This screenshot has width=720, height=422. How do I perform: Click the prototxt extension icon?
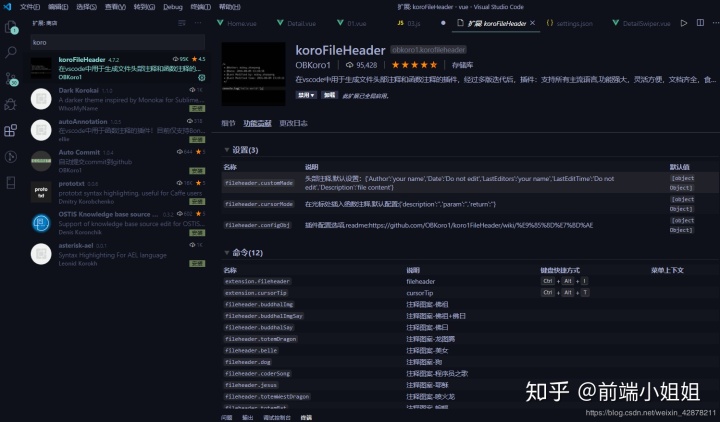41,192
